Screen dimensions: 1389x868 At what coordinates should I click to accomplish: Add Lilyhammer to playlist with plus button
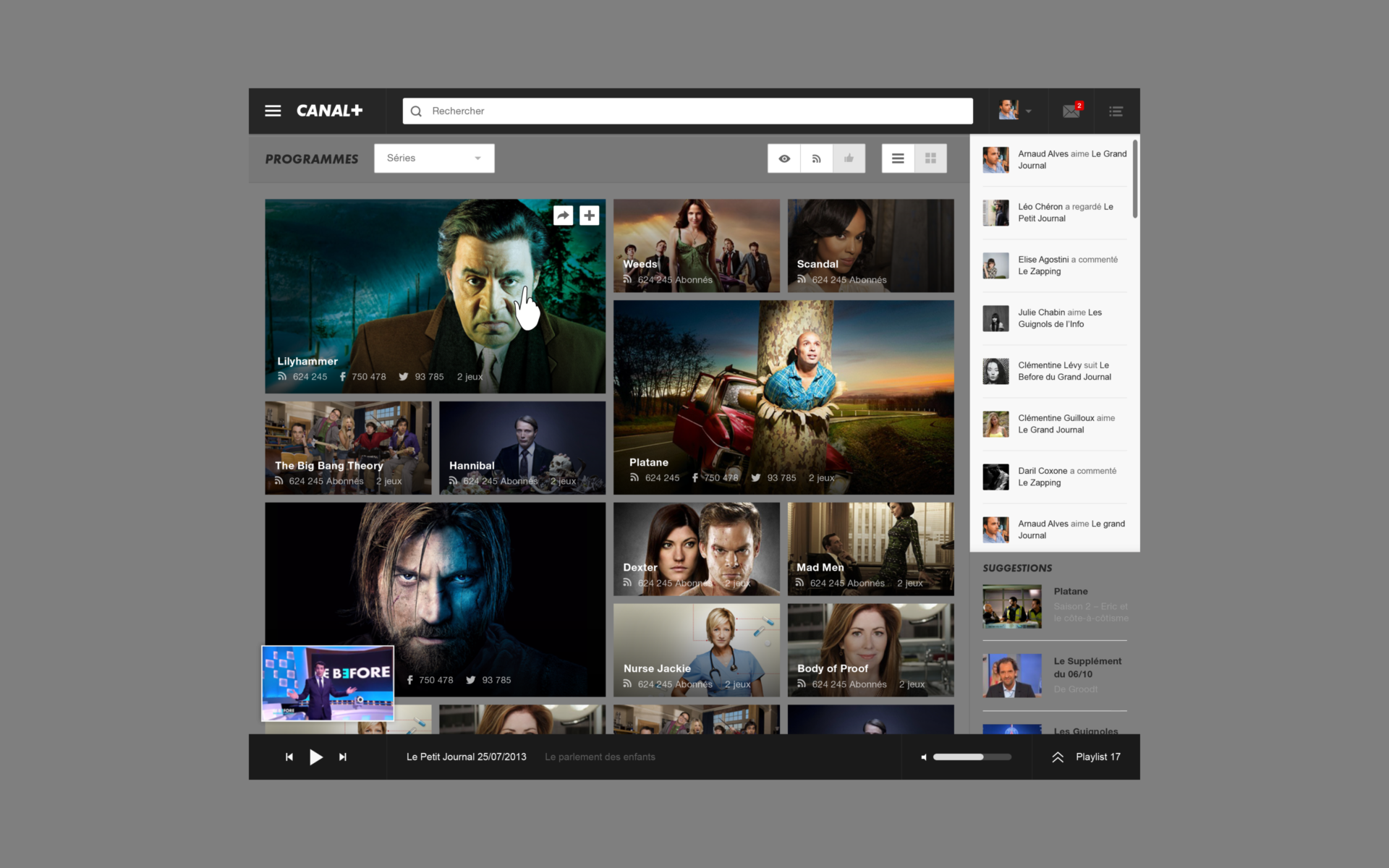(x=589, y=215)
